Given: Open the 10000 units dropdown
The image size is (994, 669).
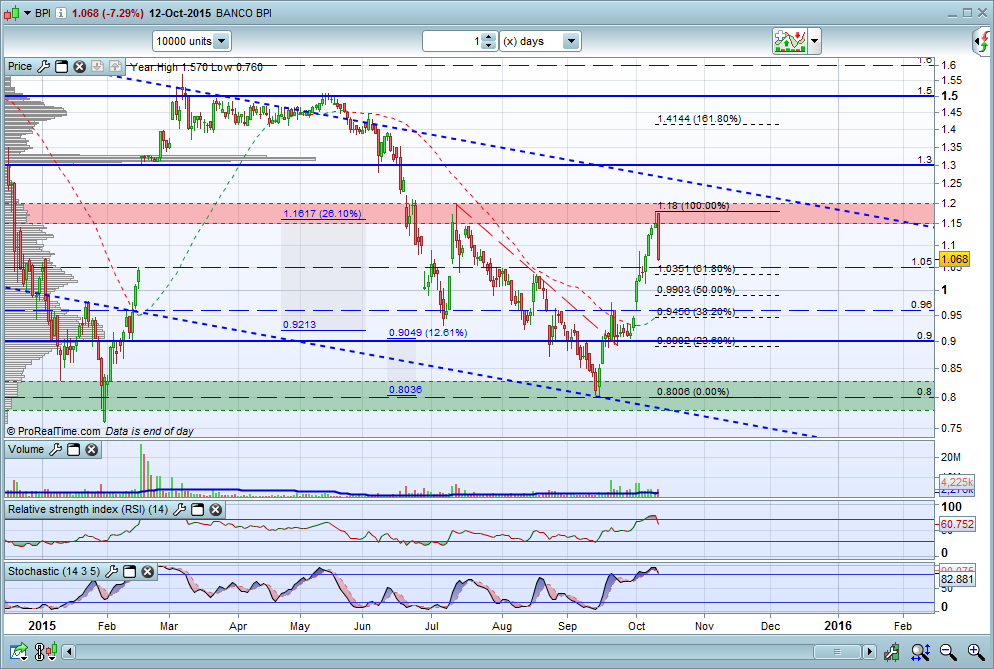Looking at the screenshot, I should coord(191,41).
